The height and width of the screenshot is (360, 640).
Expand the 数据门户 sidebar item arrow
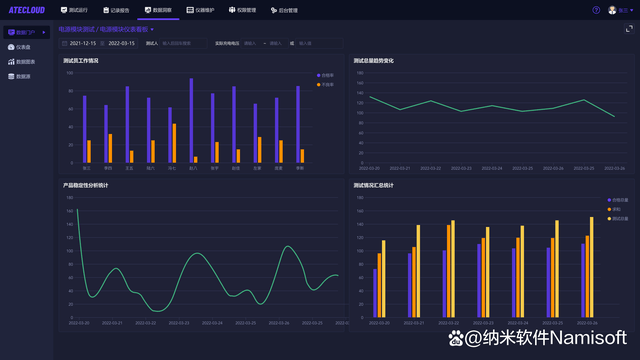(x=44, y=32)
